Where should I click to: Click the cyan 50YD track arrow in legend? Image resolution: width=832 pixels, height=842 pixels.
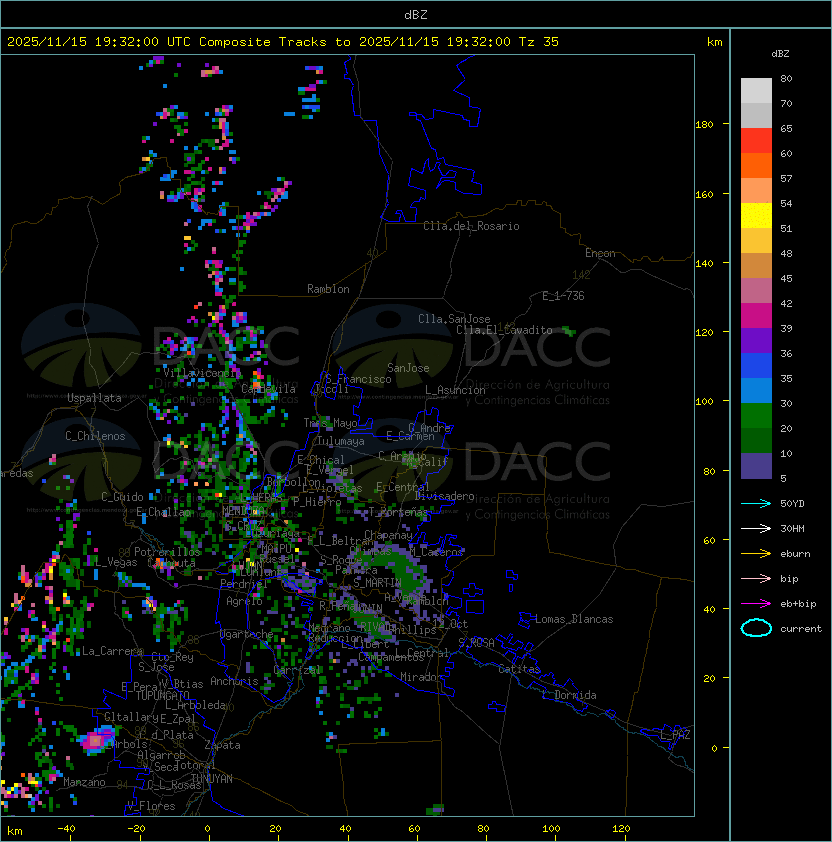click(x=756, y=503)
